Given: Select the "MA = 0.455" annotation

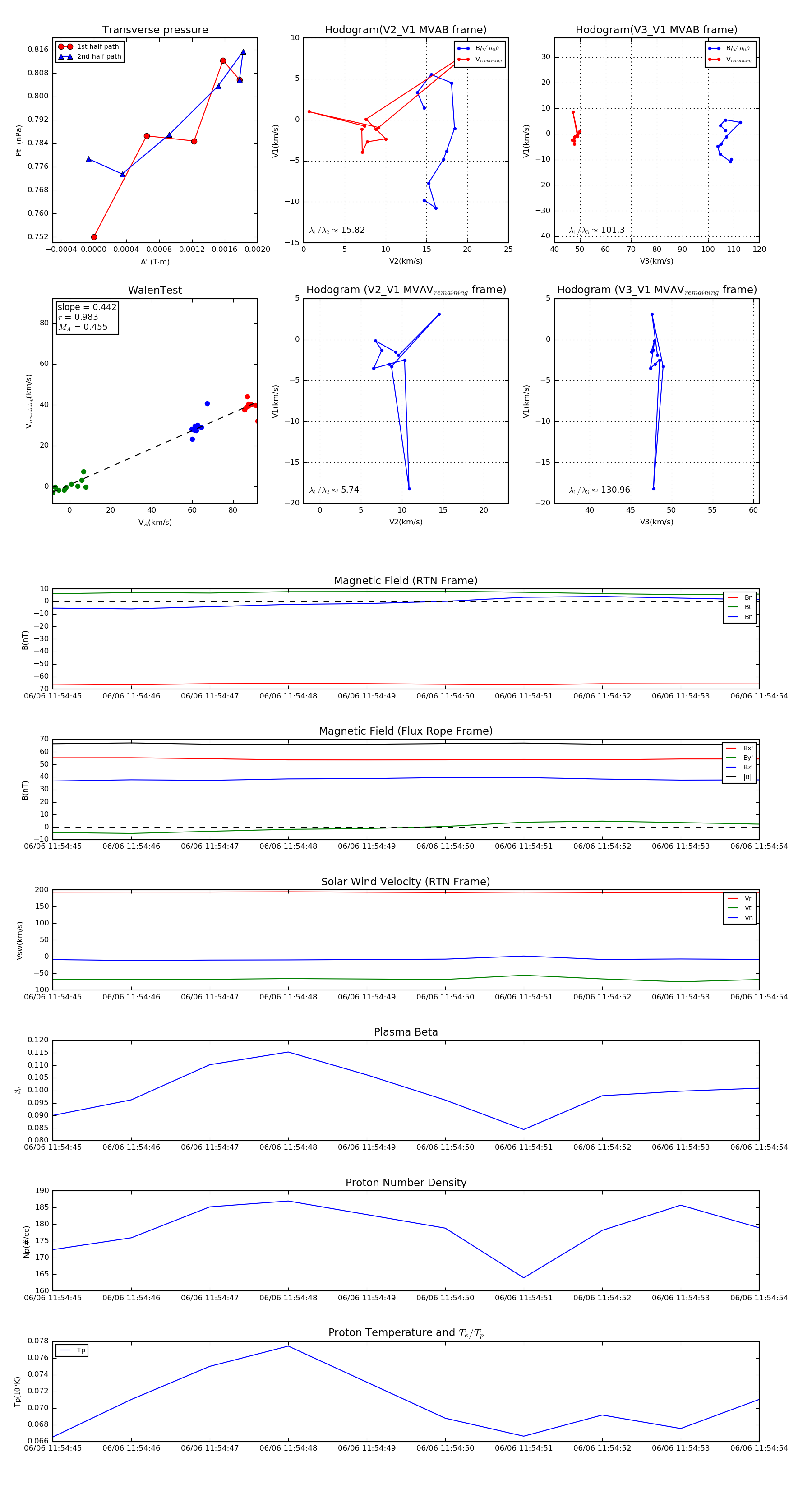Looking at the screenshot, I should pyautogui.click(x=83, y=327).
